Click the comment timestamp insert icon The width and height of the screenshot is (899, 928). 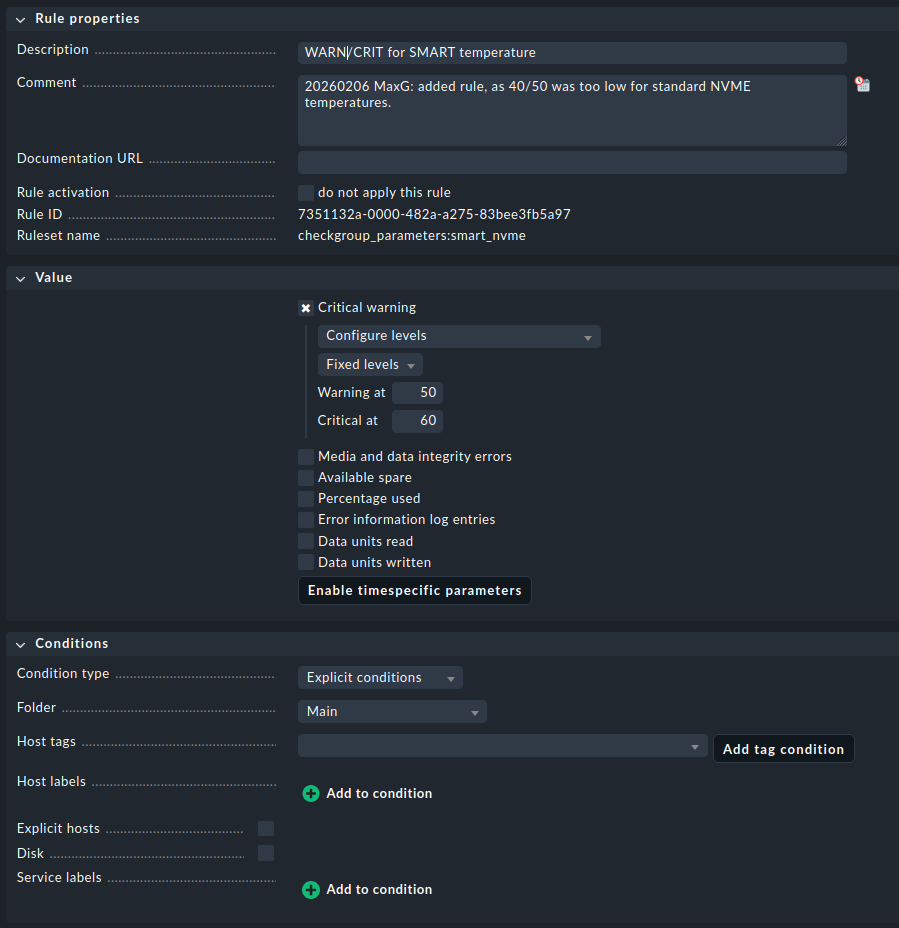[x=862, y=85]
